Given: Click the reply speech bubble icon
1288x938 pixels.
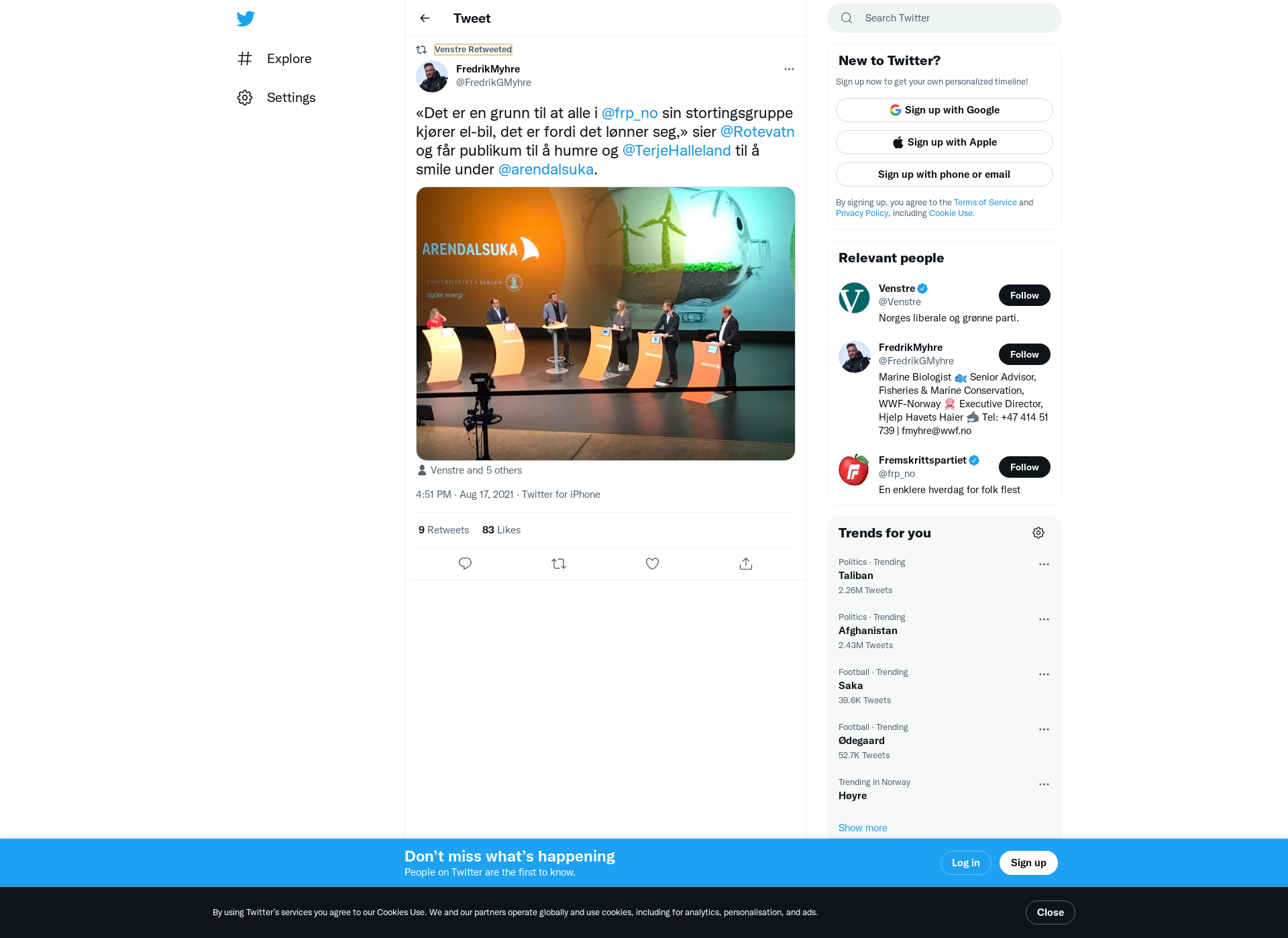Looking at the screenshot, I should point(465,564).
